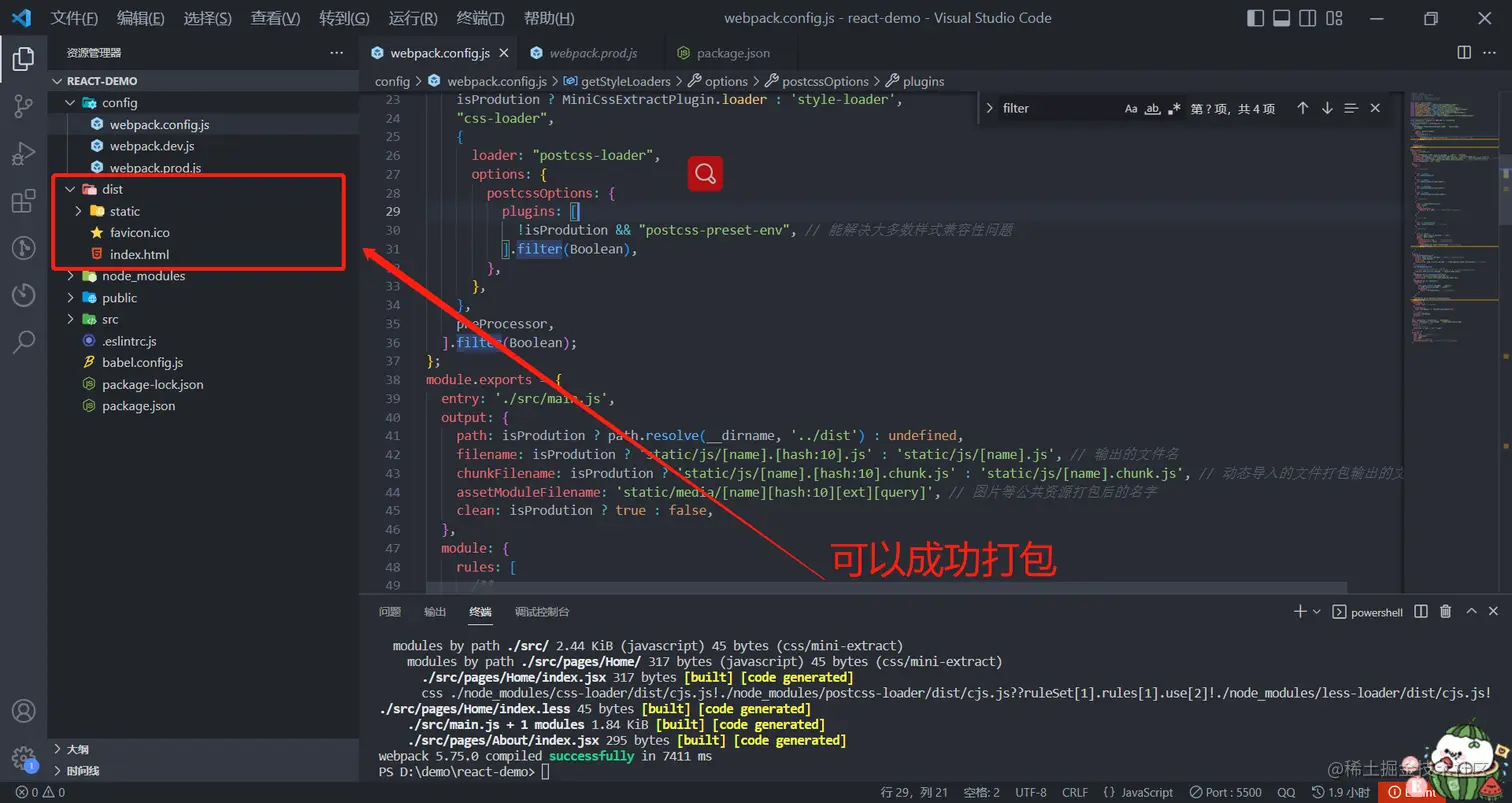Open the Explorer view in activity bar
The image size is (1512, 803).
click(x=23, y=59)
